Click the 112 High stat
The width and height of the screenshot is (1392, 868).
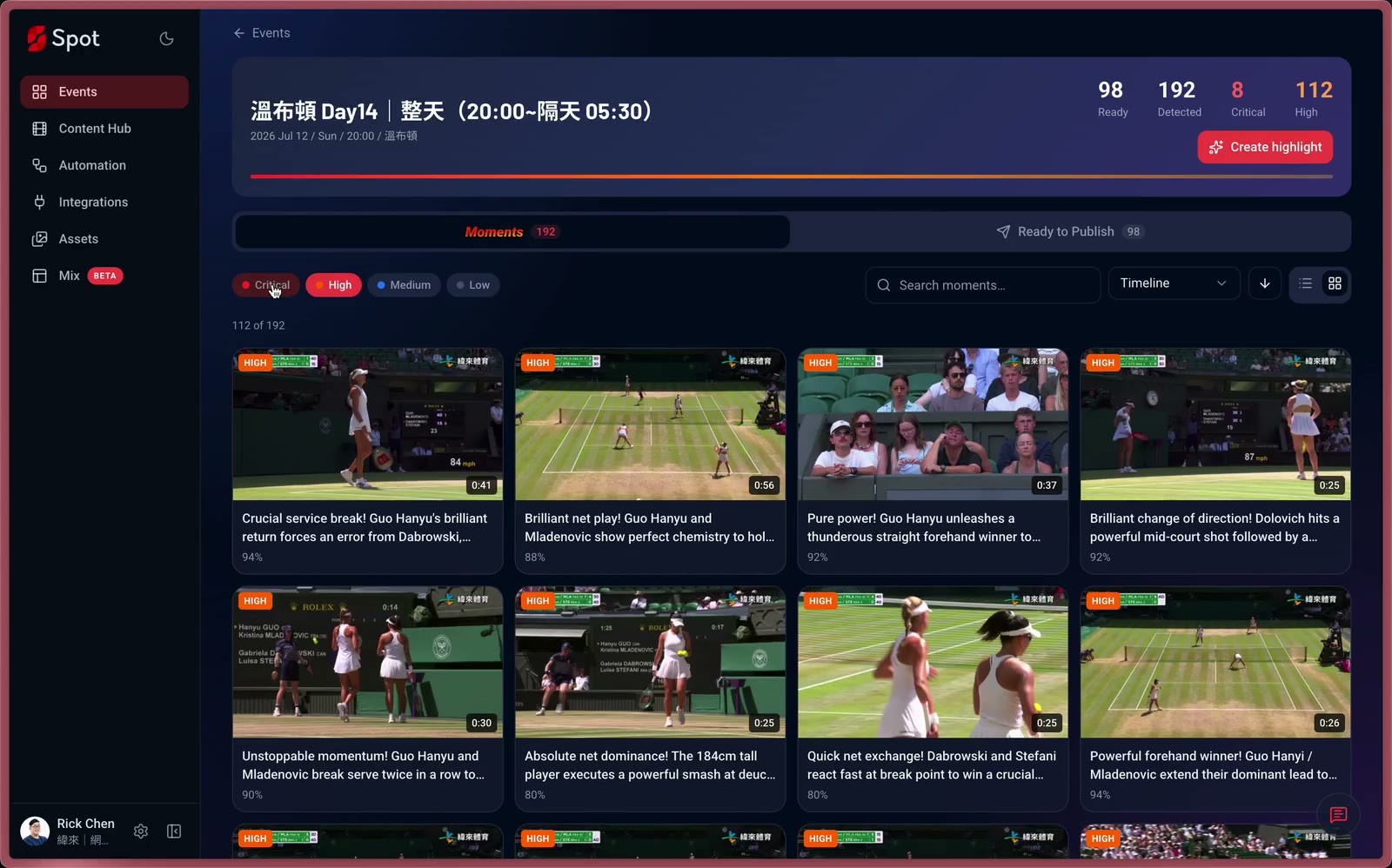pos(1313,98)
